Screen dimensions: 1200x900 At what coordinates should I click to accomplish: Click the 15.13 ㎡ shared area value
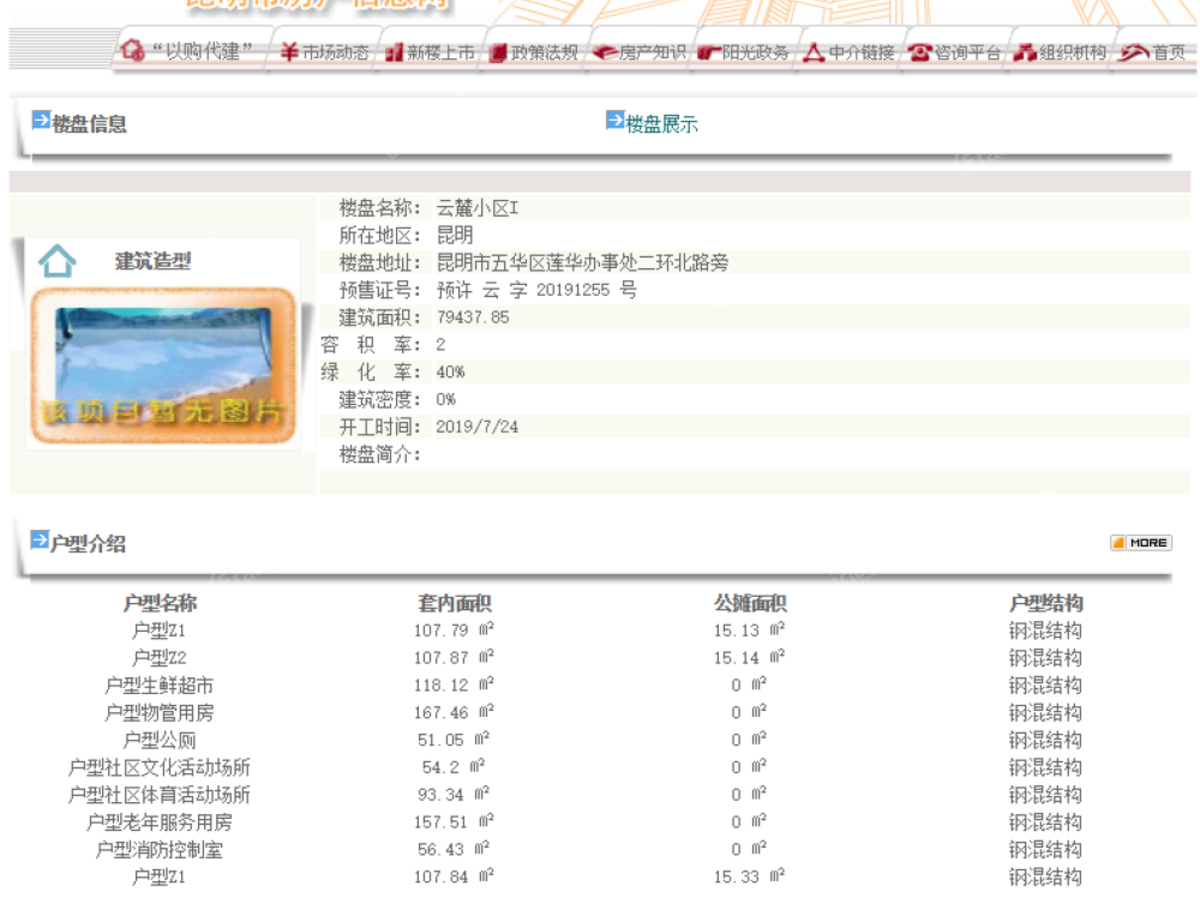pos(750,631)
